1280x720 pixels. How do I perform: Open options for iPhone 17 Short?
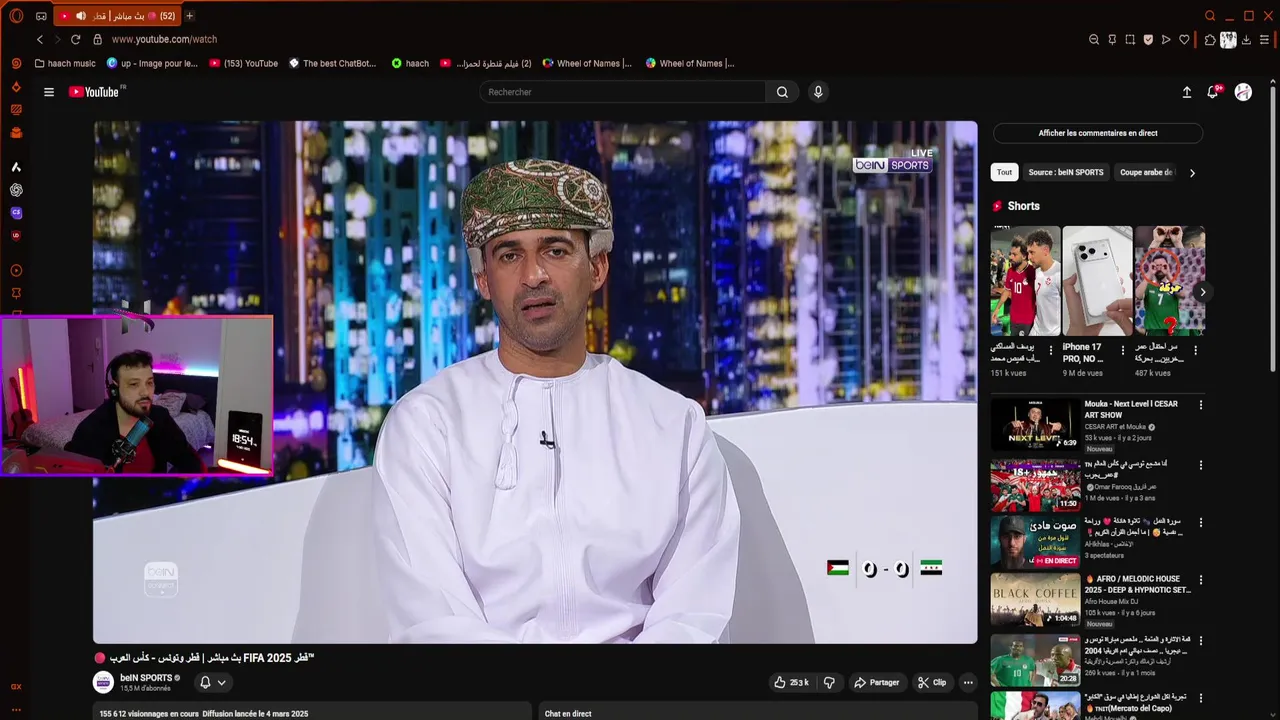pyautogui.click(x=1122, y=350)
